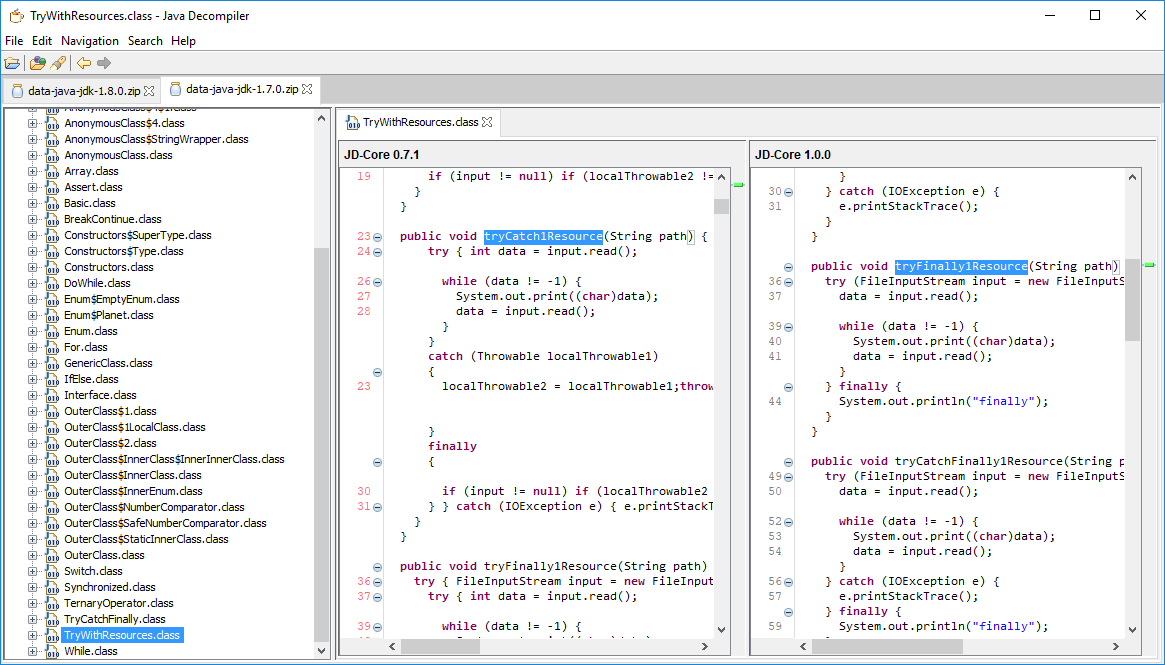Click the tryFinally1Resource method name in the JD-Core 1.0.0 pane

[961, 266]
